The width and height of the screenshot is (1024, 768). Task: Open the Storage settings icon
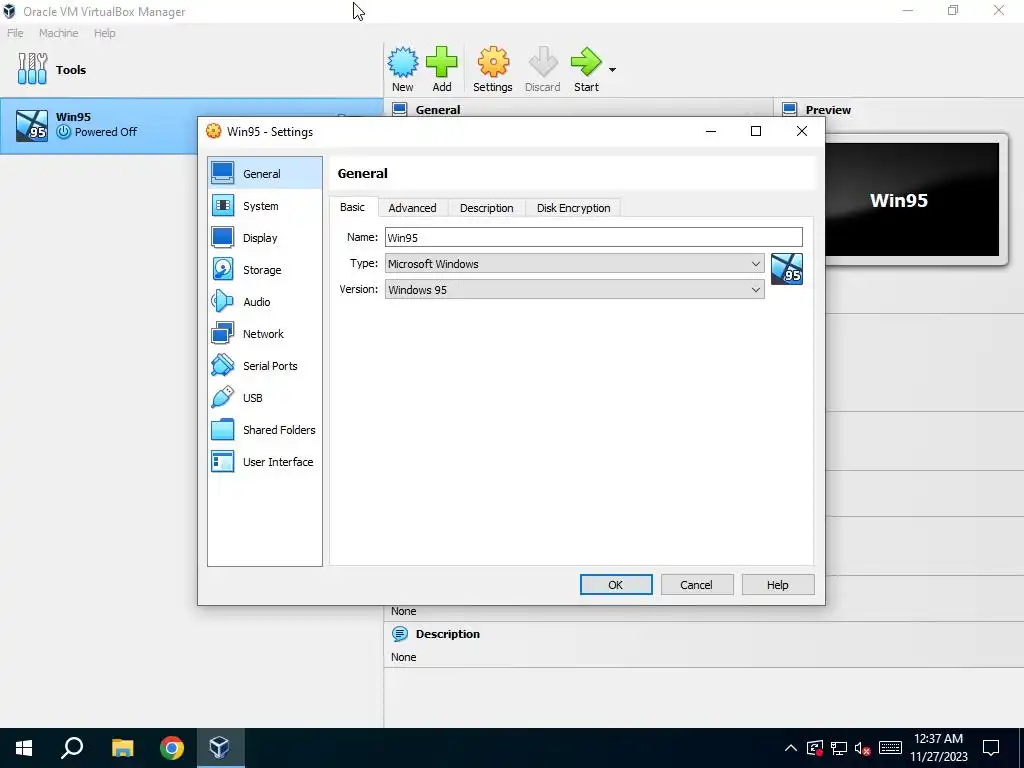[223, 269]
